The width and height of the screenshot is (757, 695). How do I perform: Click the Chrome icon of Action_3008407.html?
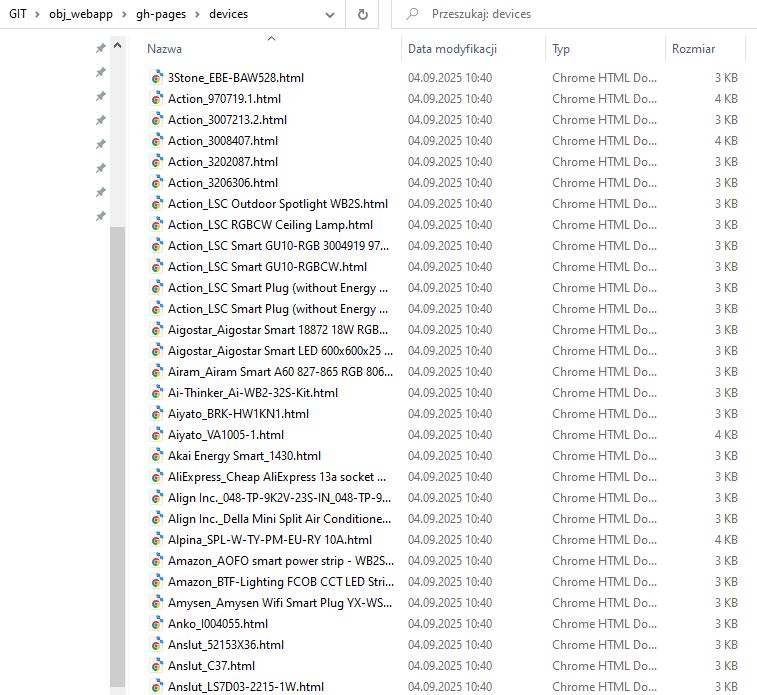pos(156,141)
